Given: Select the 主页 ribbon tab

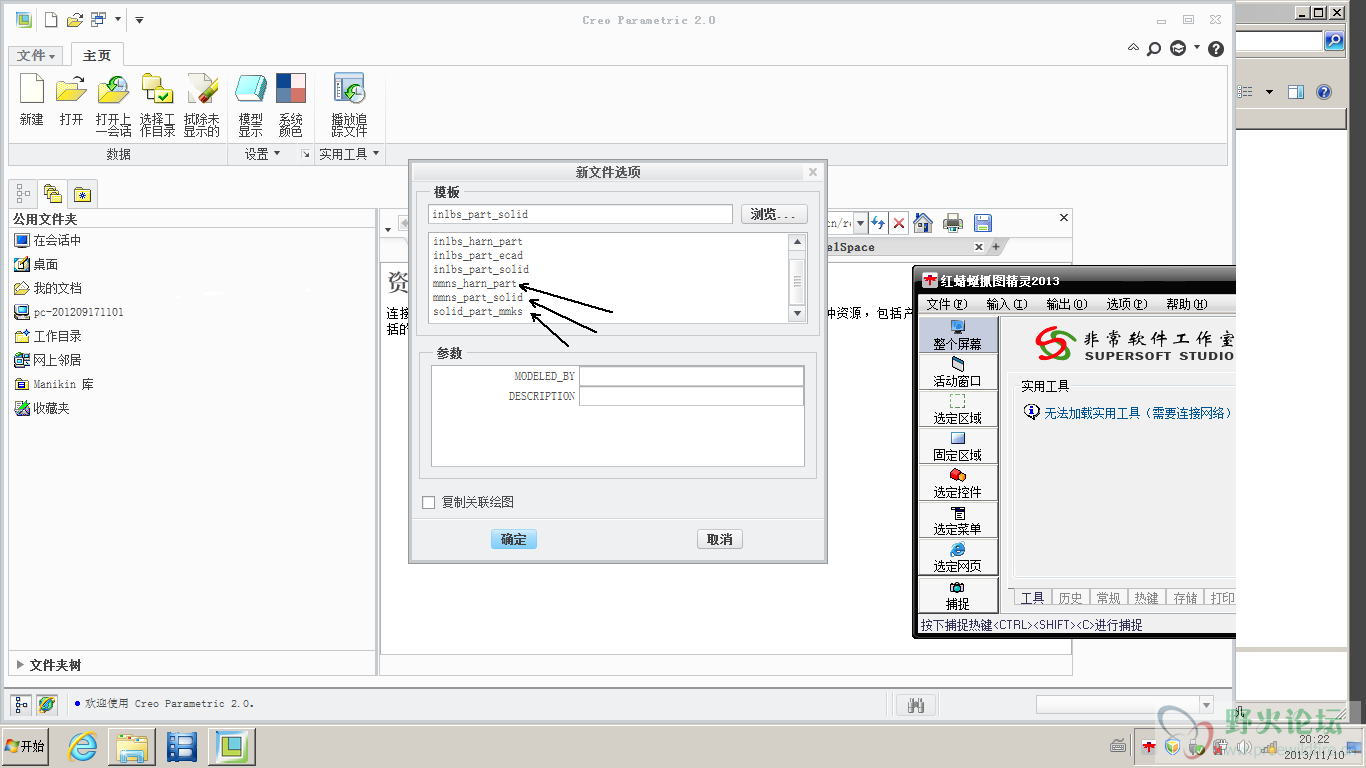Looking at the screenshot, I should click(x=97, y=56).
